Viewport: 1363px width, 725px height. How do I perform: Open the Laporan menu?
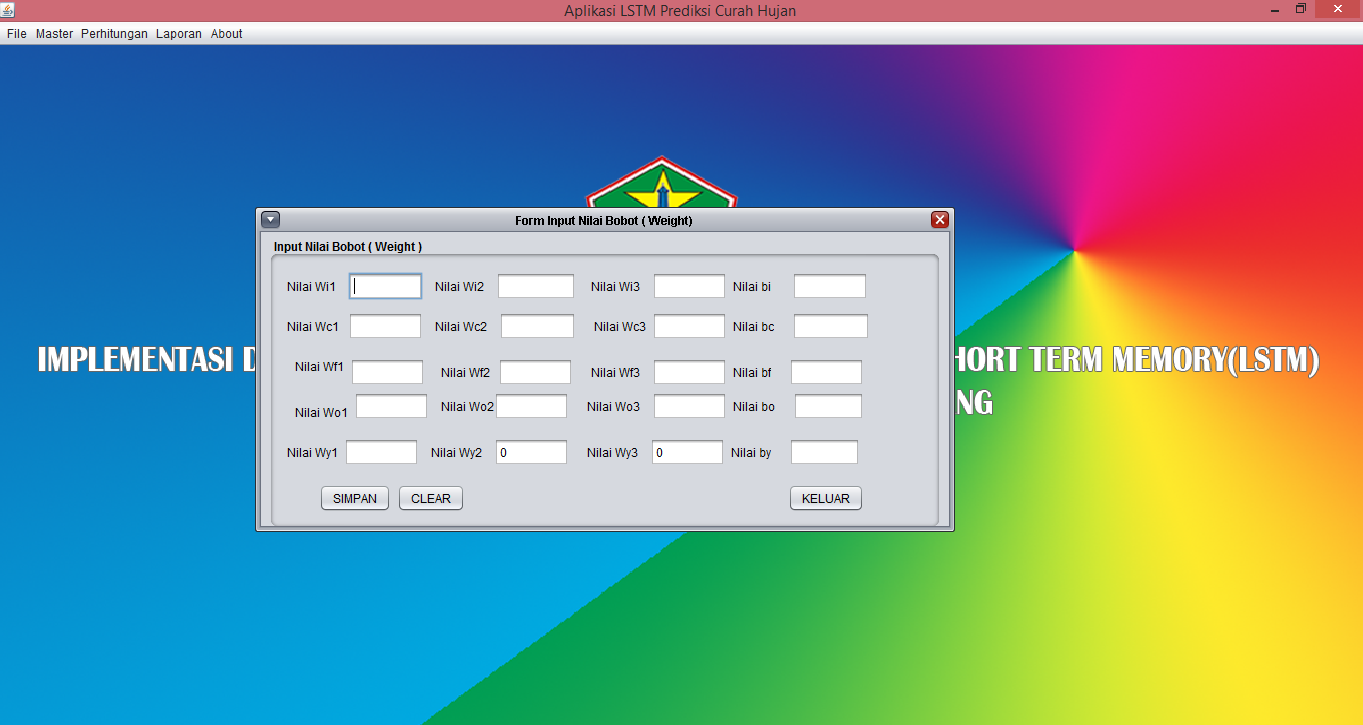tap(178, 33)
